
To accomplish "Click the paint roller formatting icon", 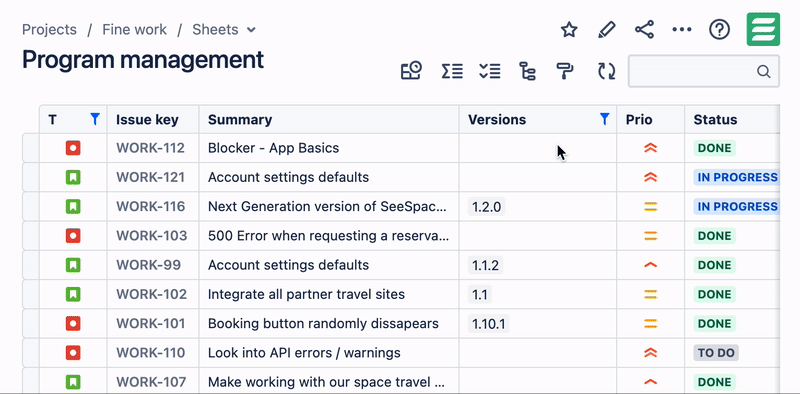I will pyautogui.click(x=565, y=71).
